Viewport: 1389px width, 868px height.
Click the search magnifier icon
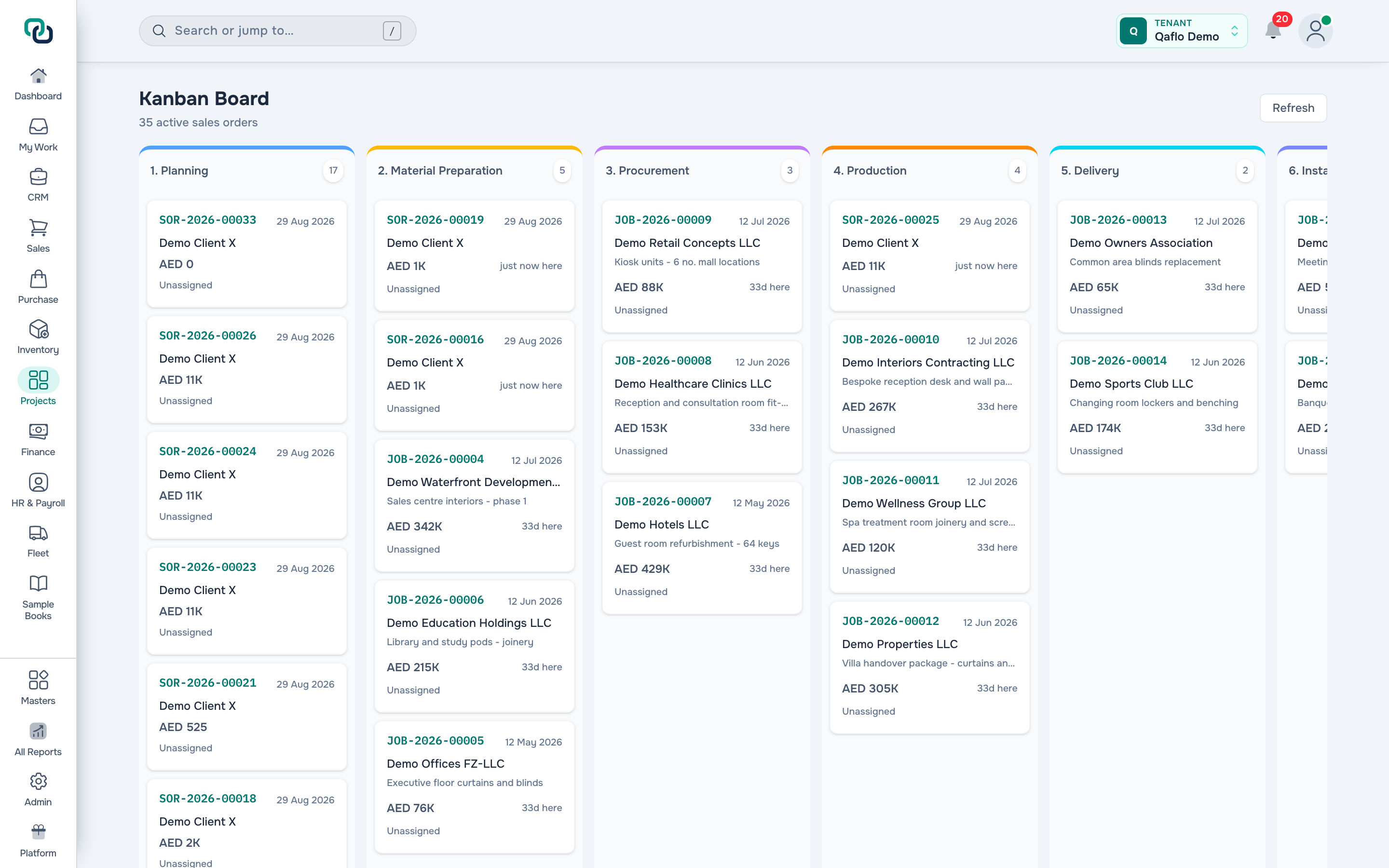(x=159, y=31)
